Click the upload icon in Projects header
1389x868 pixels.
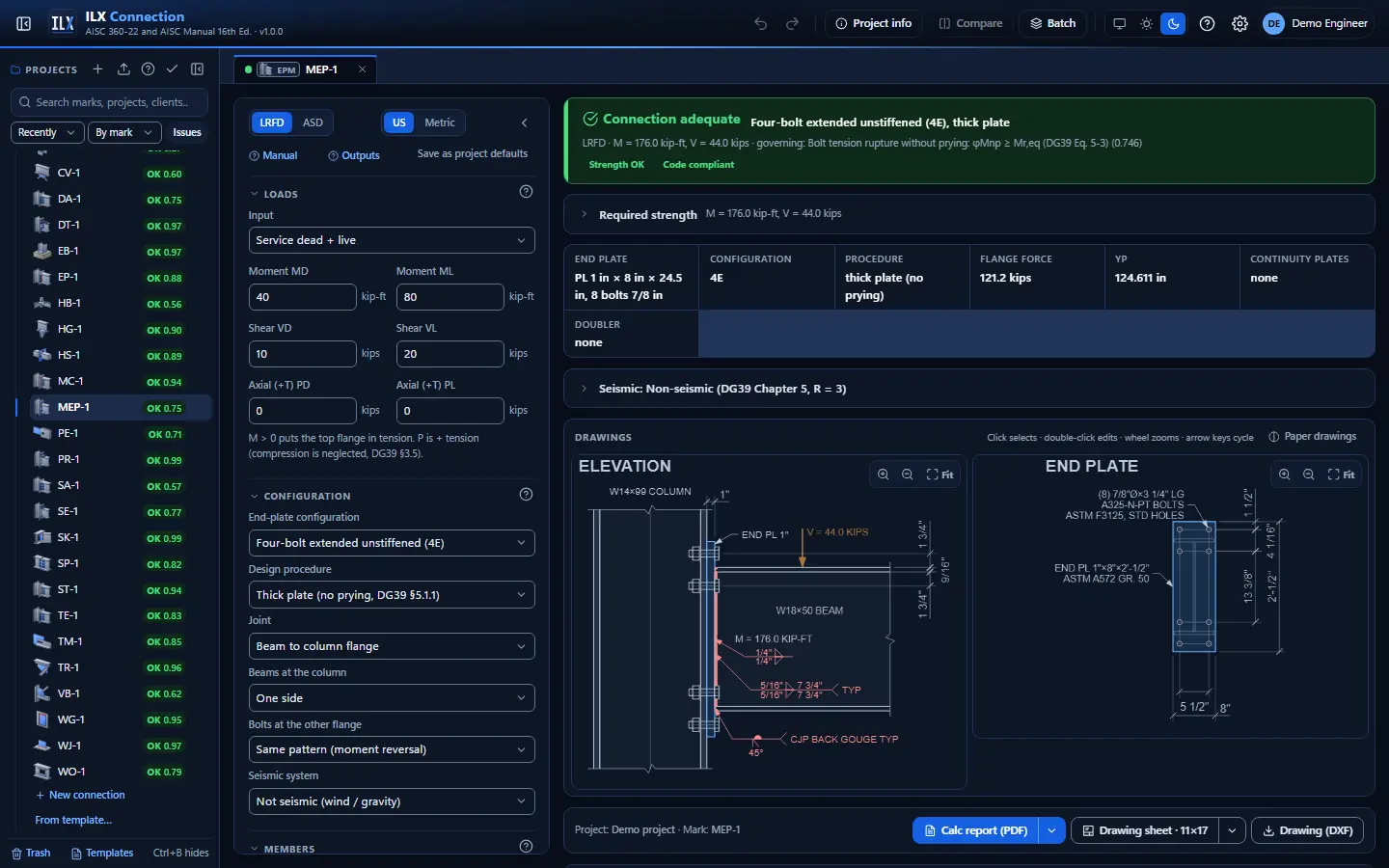pos(123,69)
